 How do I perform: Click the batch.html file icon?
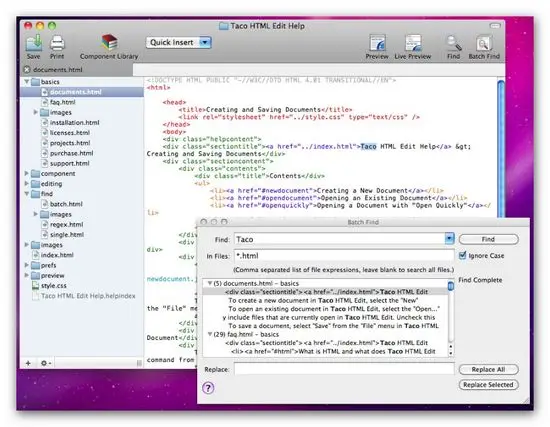(45, 204)
